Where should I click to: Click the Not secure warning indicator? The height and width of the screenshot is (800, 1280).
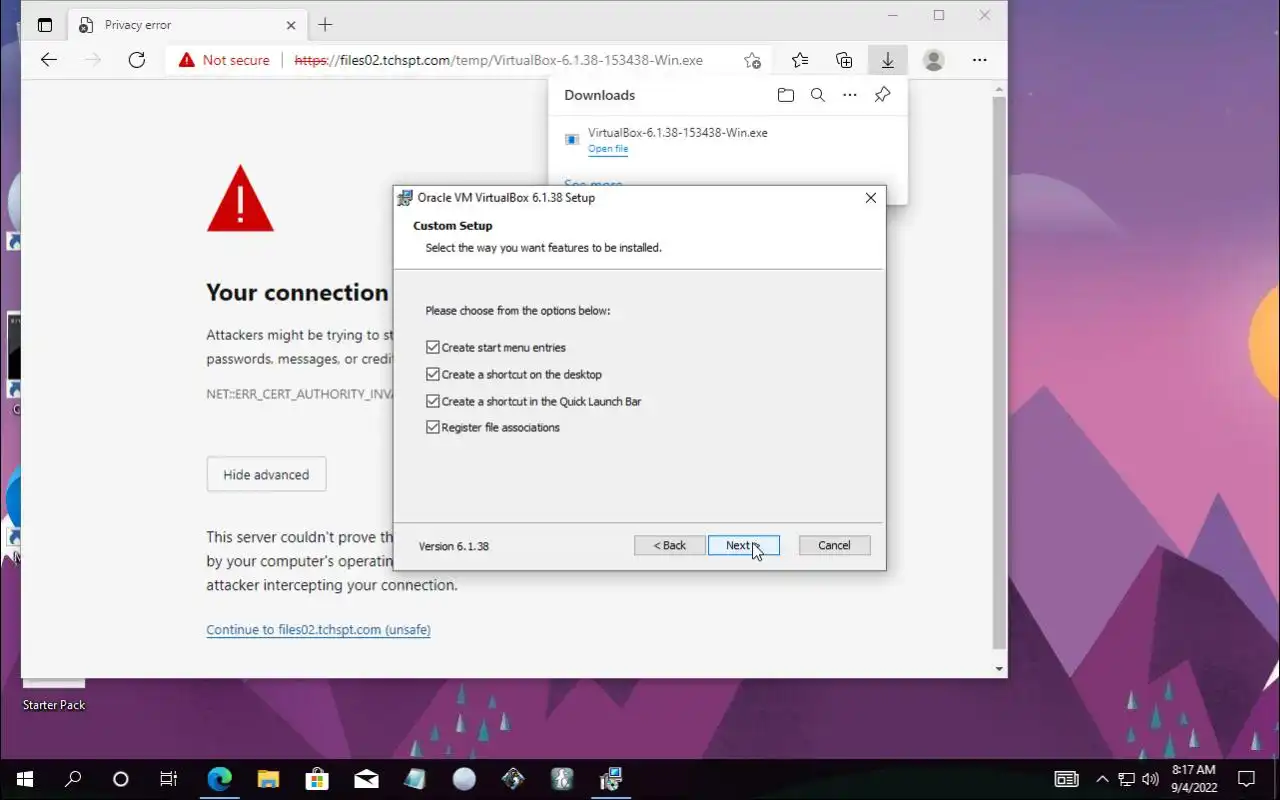(224, 60)
